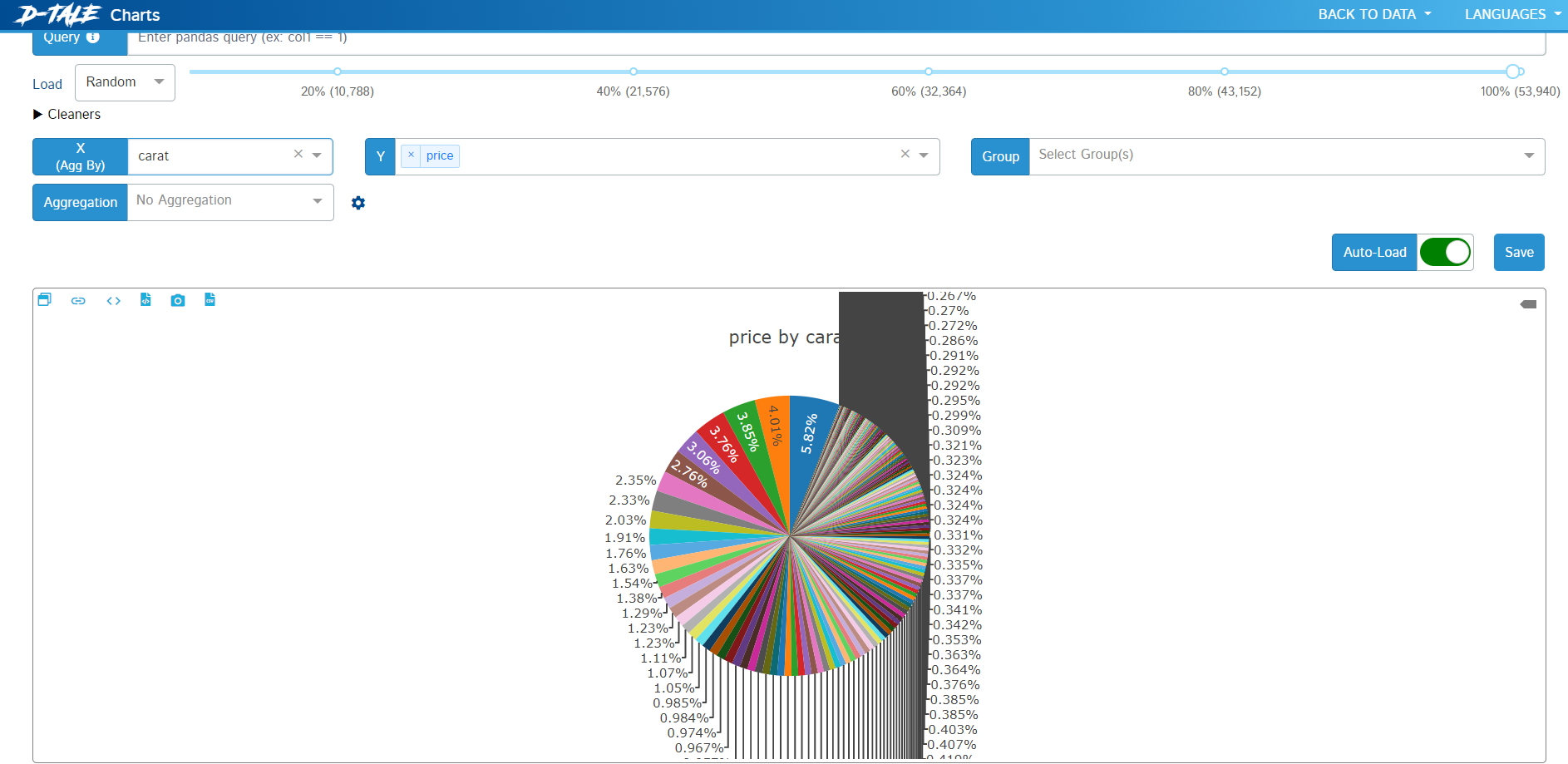Open the Select Group(s) dropdown
This screenshot has width=1568, height=764.
point(1286,156)
